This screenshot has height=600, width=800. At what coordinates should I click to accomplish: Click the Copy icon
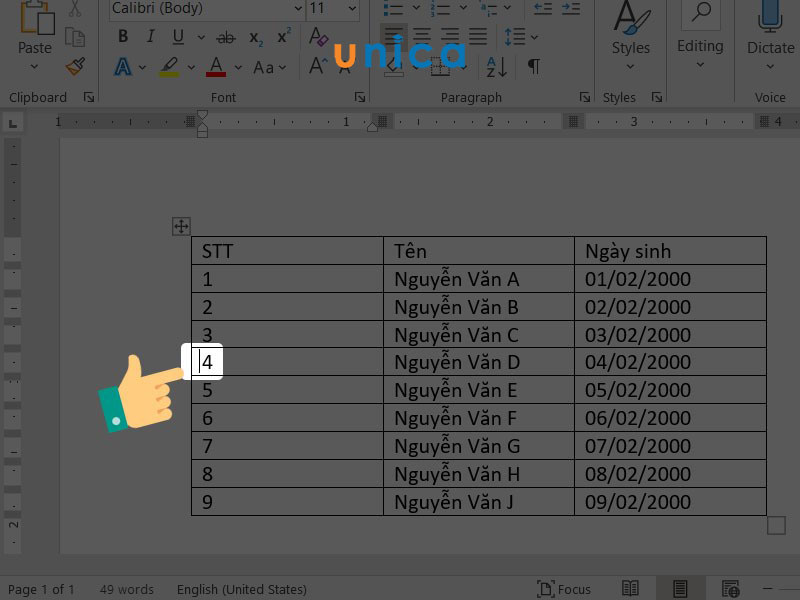pyautogui.click(x=75, y=37)
